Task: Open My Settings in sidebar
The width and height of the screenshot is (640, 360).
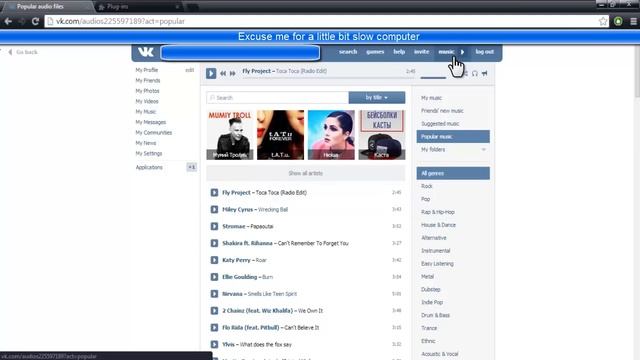Action: (149, 153)
